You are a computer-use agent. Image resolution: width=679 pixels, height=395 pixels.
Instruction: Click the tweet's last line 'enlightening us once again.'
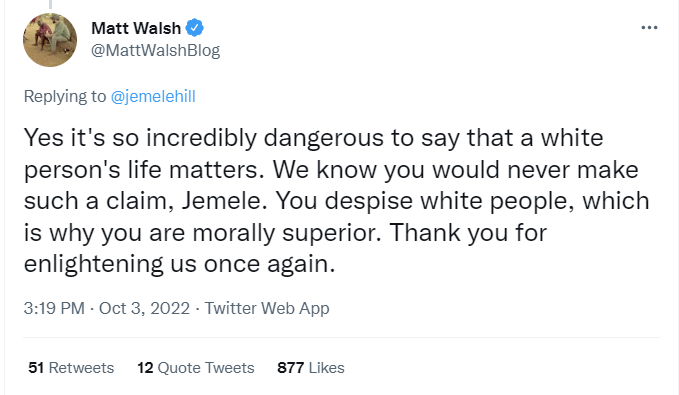(180, 264)
